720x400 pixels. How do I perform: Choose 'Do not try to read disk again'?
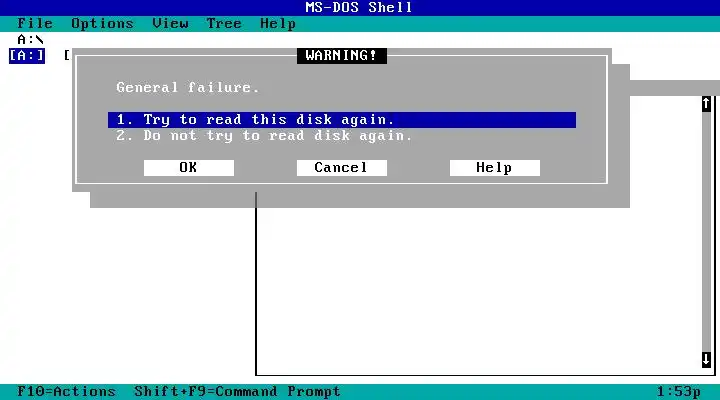tap(264, 136)
